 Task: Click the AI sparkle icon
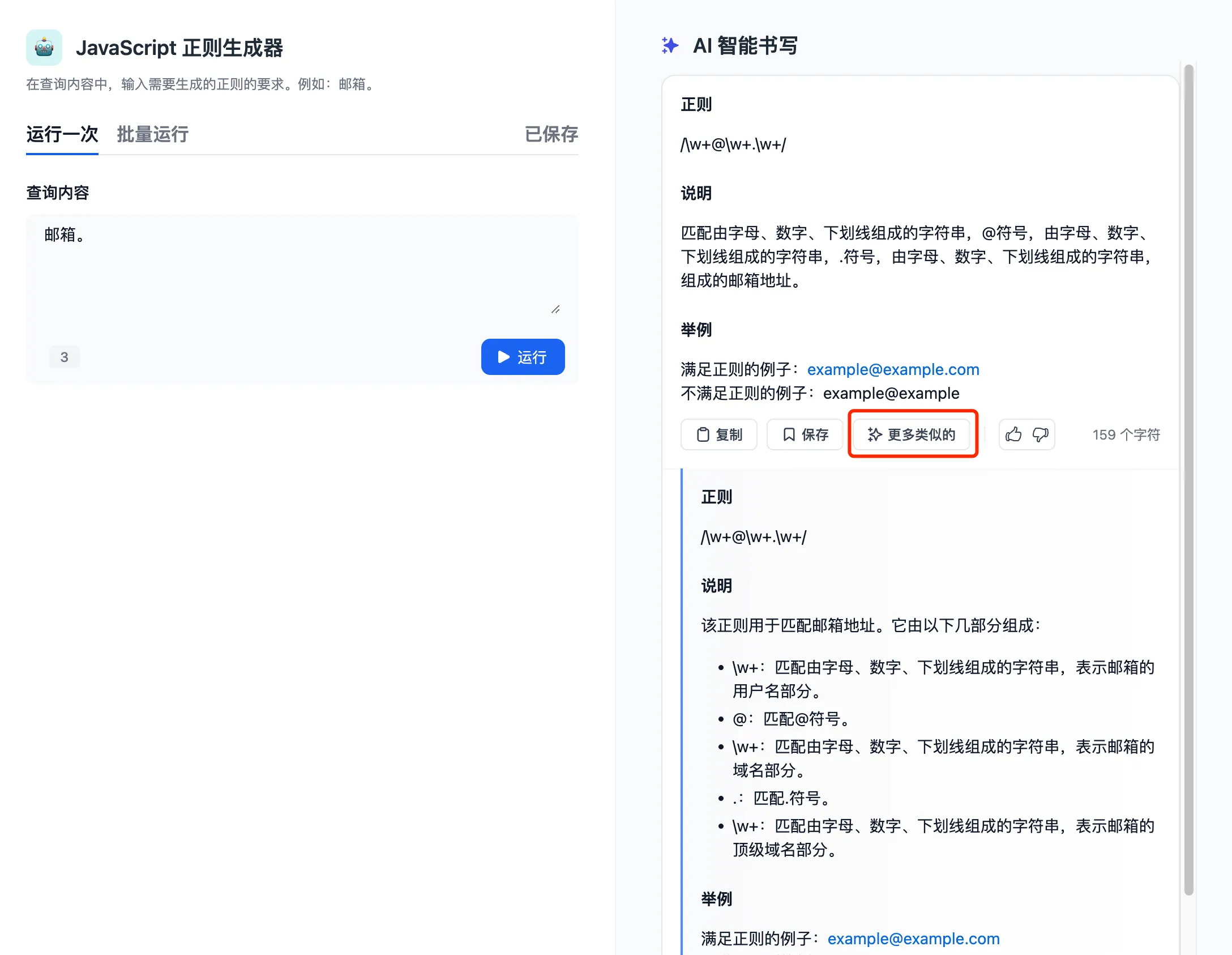pyautogui.click(x=670, y=45)
